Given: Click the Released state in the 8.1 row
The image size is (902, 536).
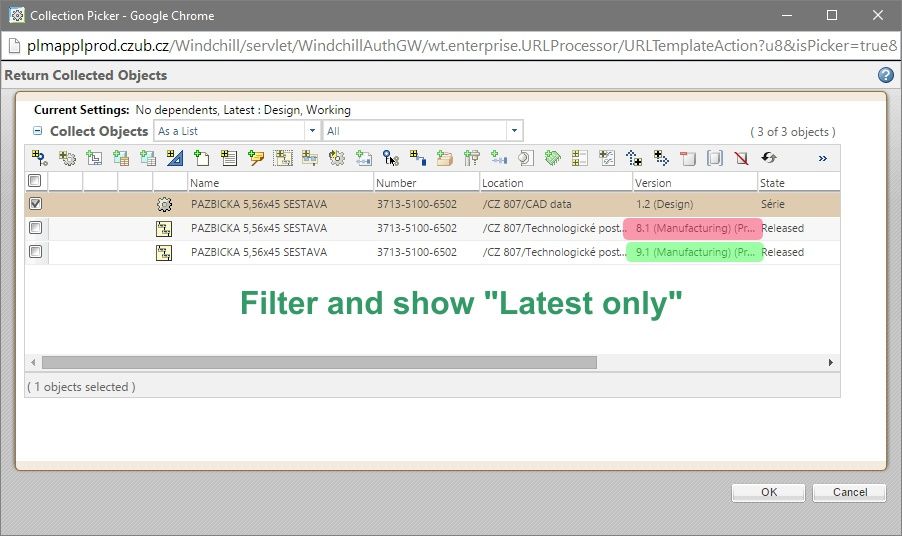Looking at the screenshot, I should coord(782,228).
